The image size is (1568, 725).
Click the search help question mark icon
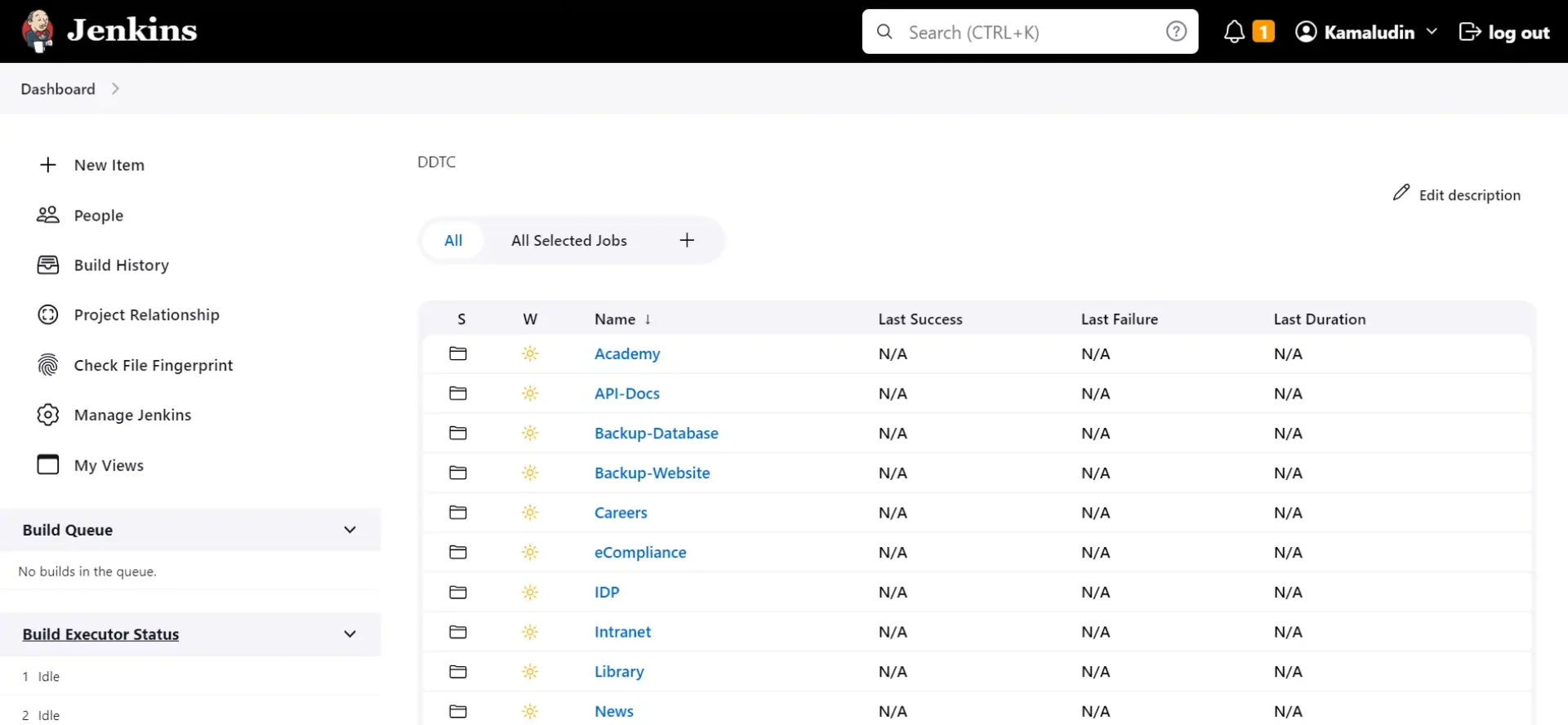coord(1176,32)
